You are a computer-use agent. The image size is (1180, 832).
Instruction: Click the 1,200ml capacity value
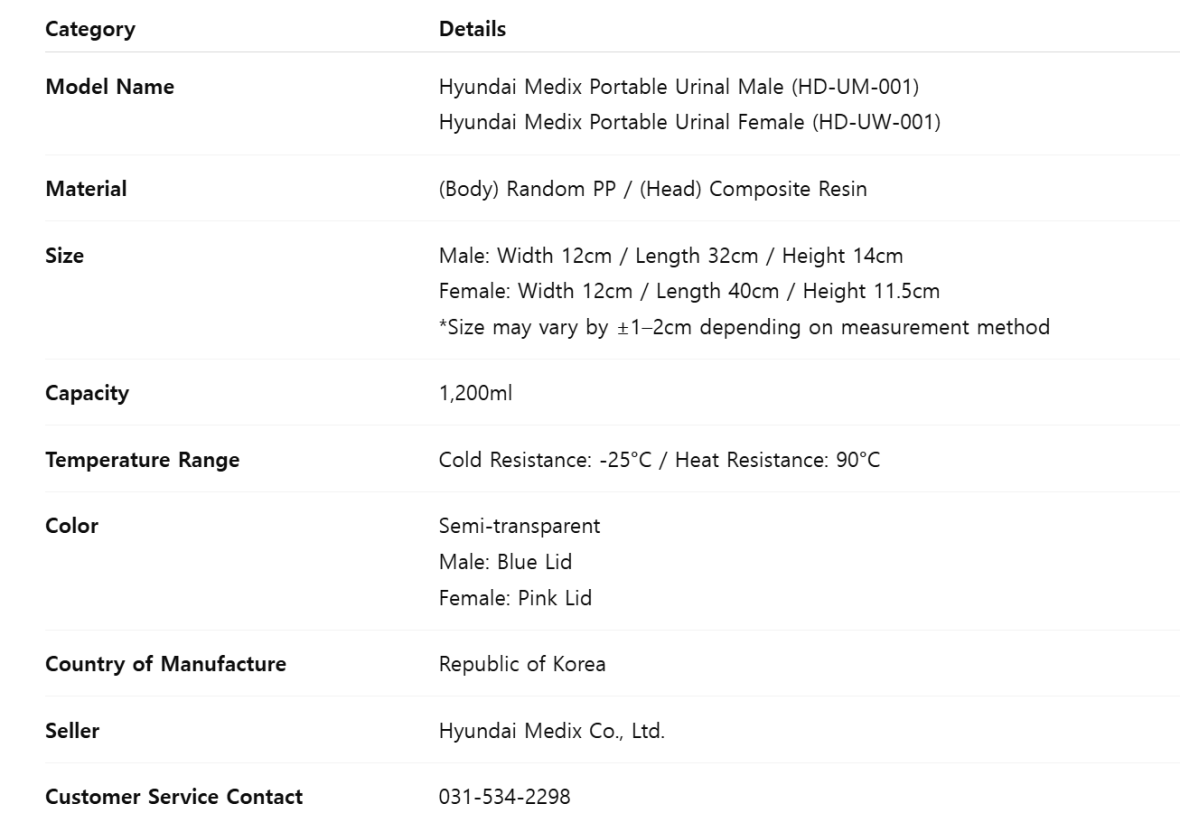pos(476,393)
